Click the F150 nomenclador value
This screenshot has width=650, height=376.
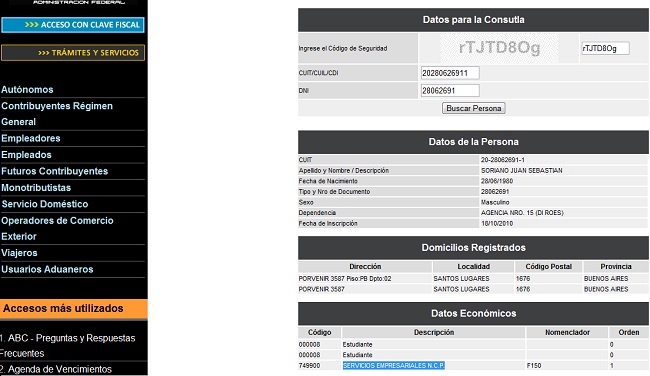click(534, 366)
